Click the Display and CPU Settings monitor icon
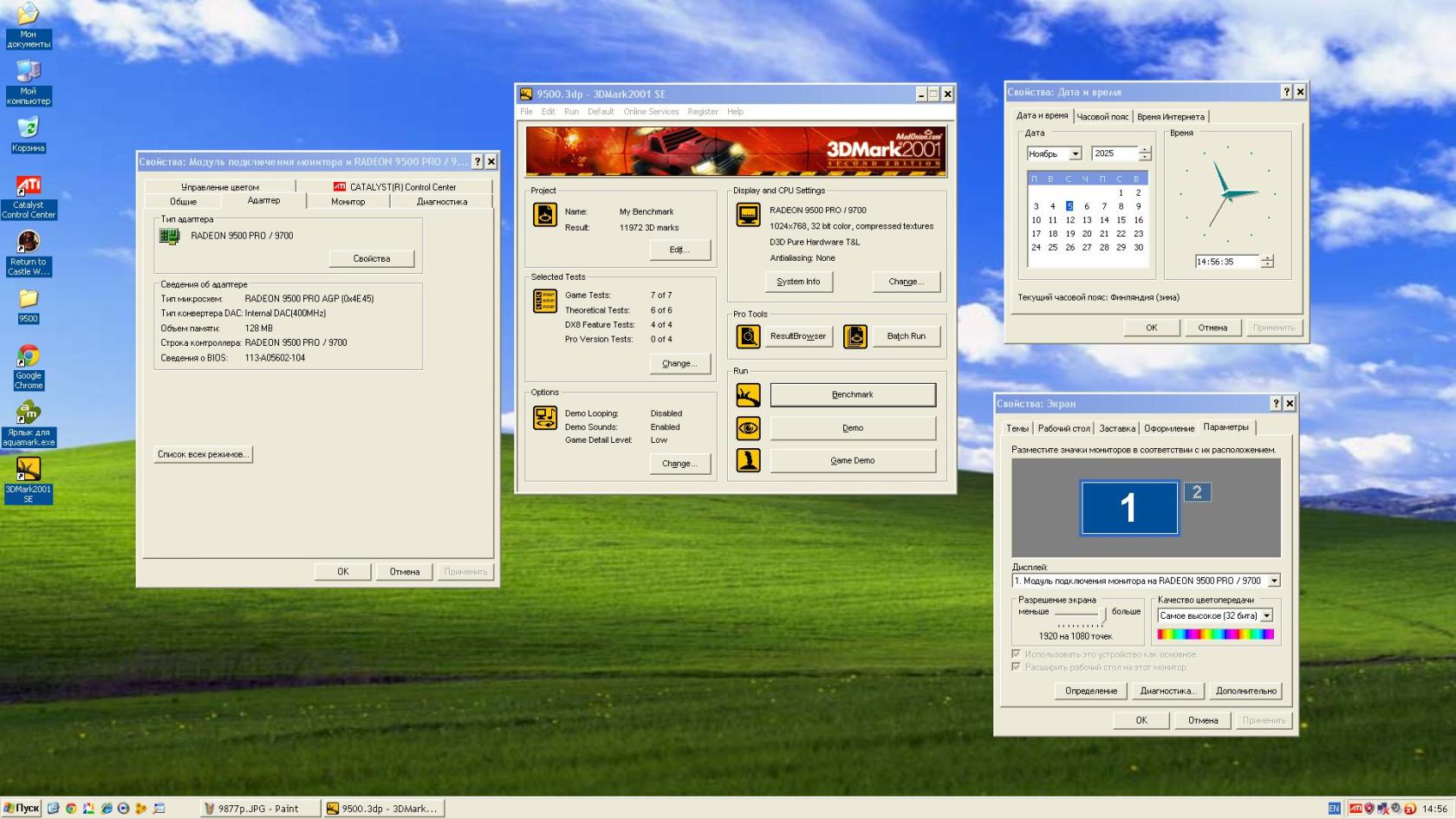 click(x=748, y=214)
